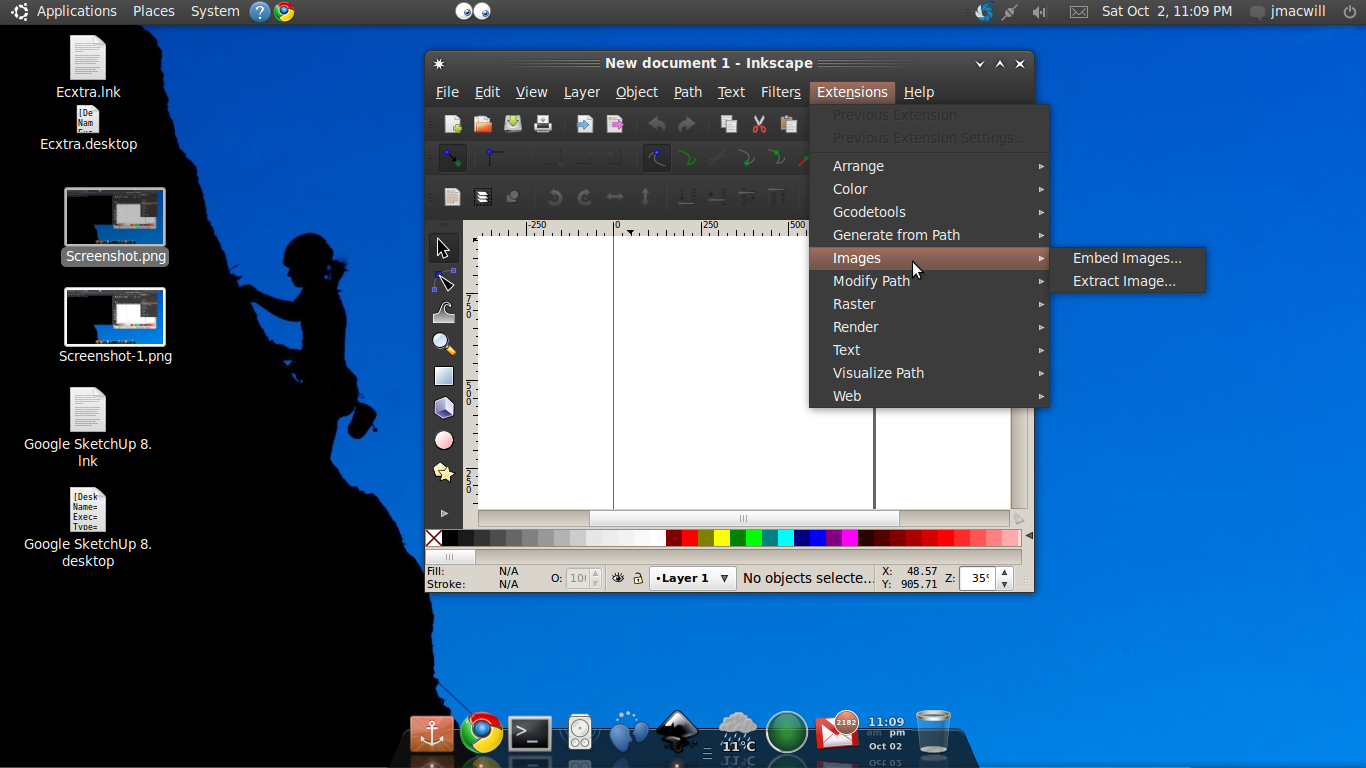Image resolution: width=1366 pixels, height=768 pixels.
Task: Expand the Raster submenu
Action: tap(929, 304)
